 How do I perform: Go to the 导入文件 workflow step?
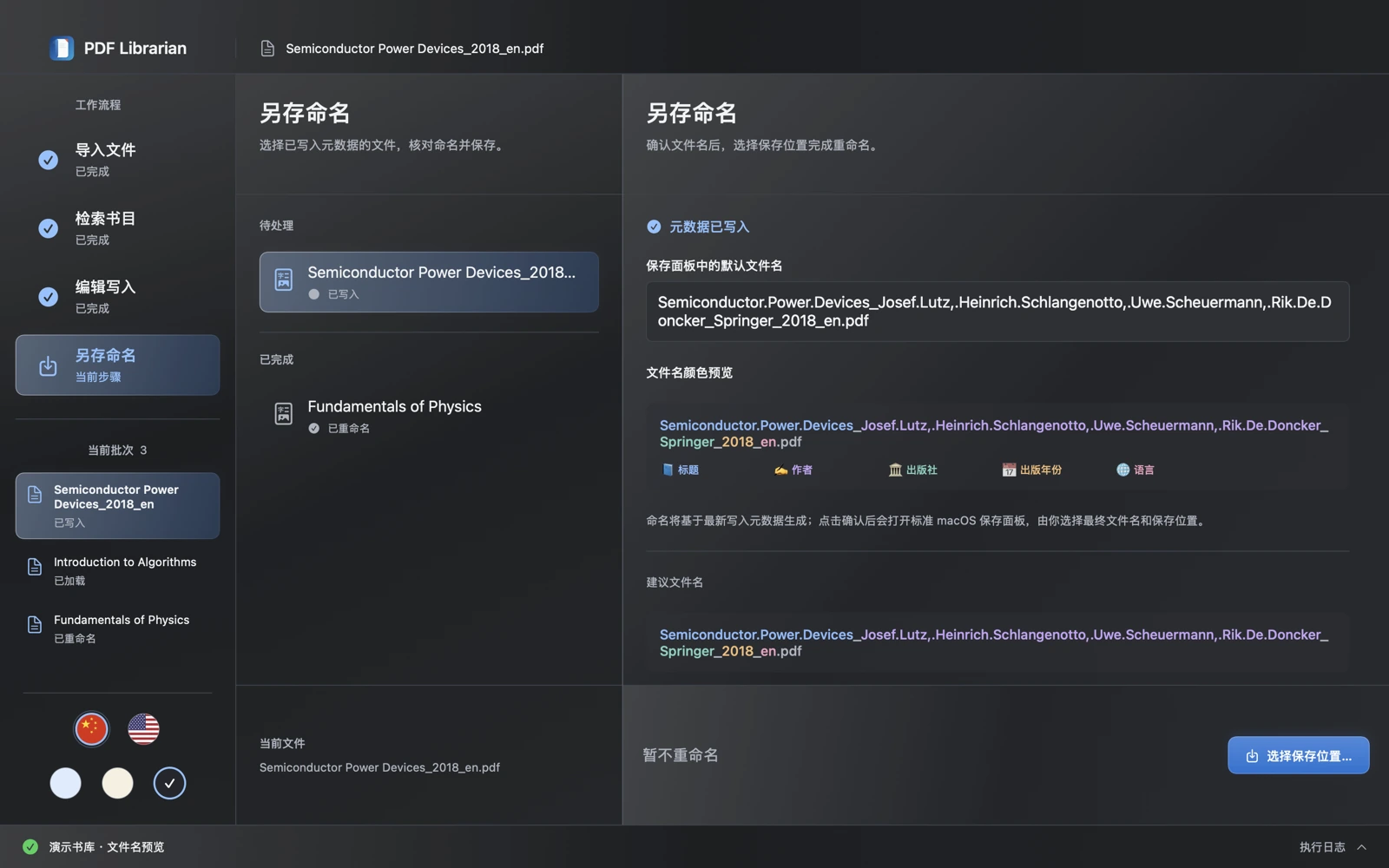tap(117, 160)
